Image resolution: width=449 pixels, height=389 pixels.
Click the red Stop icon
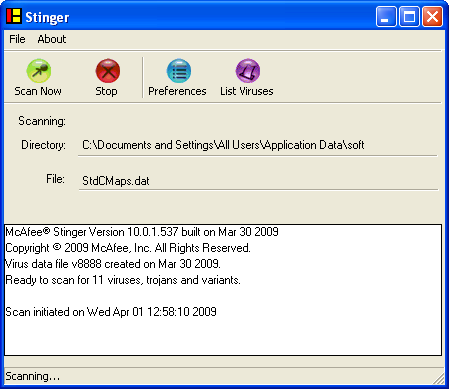(108, 71)
